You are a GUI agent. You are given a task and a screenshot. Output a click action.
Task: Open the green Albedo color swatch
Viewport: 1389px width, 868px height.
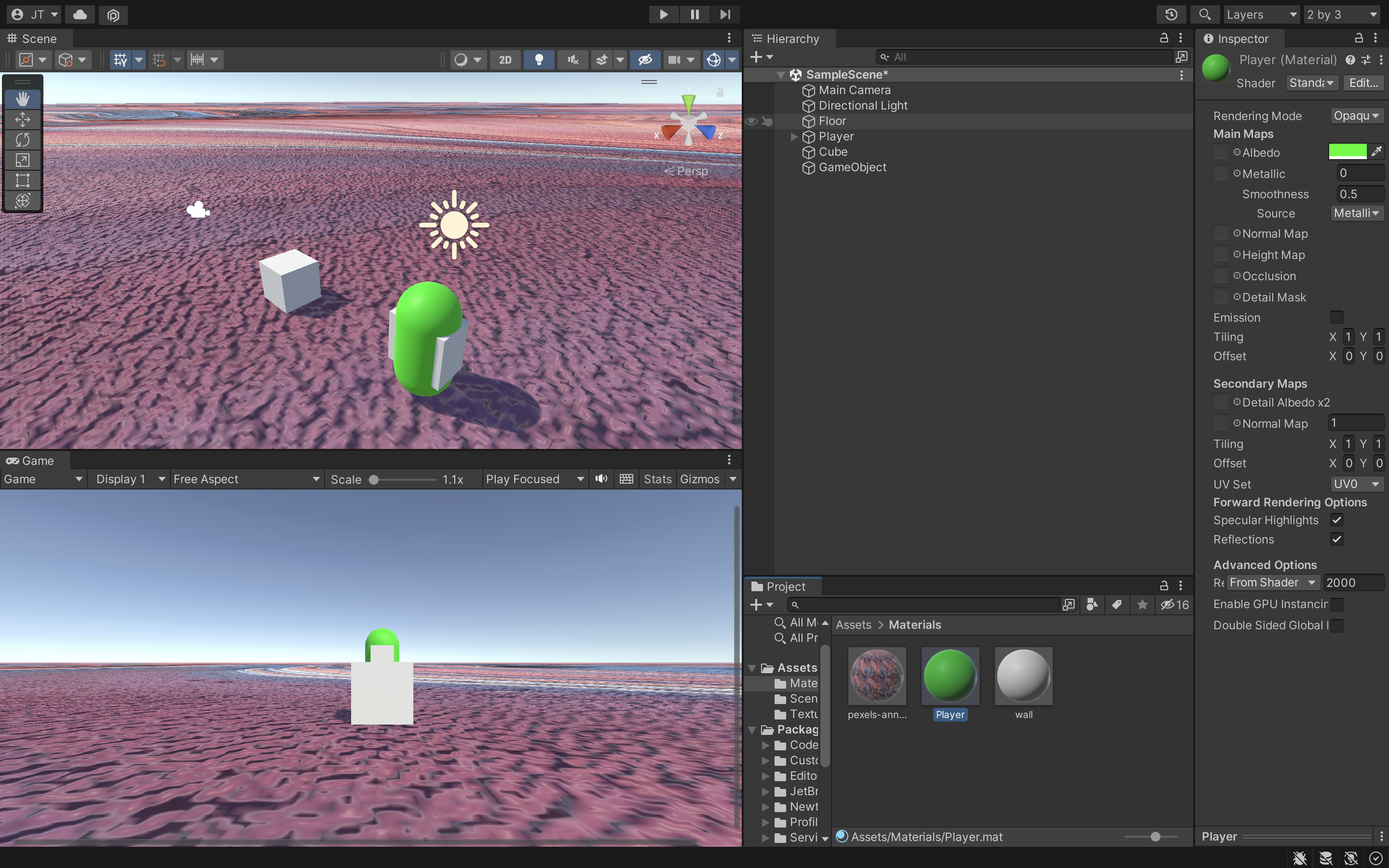[x=1347, y=151]
